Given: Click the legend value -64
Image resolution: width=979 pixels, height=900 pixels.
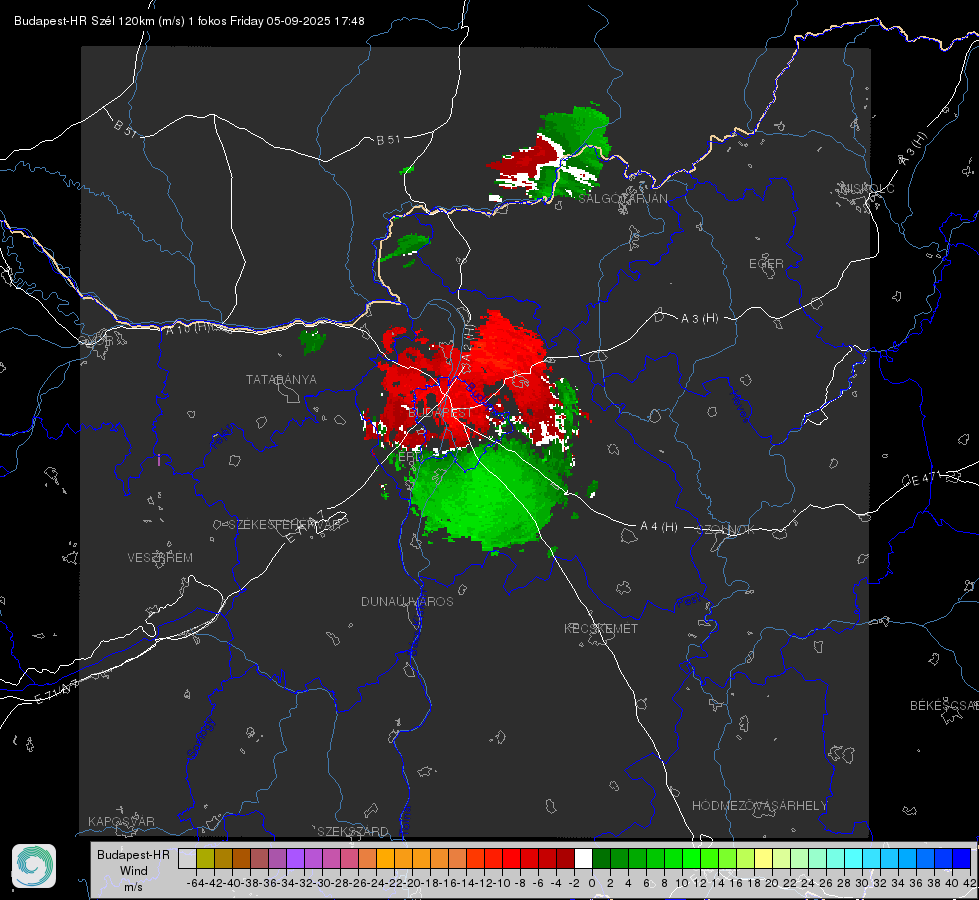Looking at the screenshot, I should click(x=195, y=883).
